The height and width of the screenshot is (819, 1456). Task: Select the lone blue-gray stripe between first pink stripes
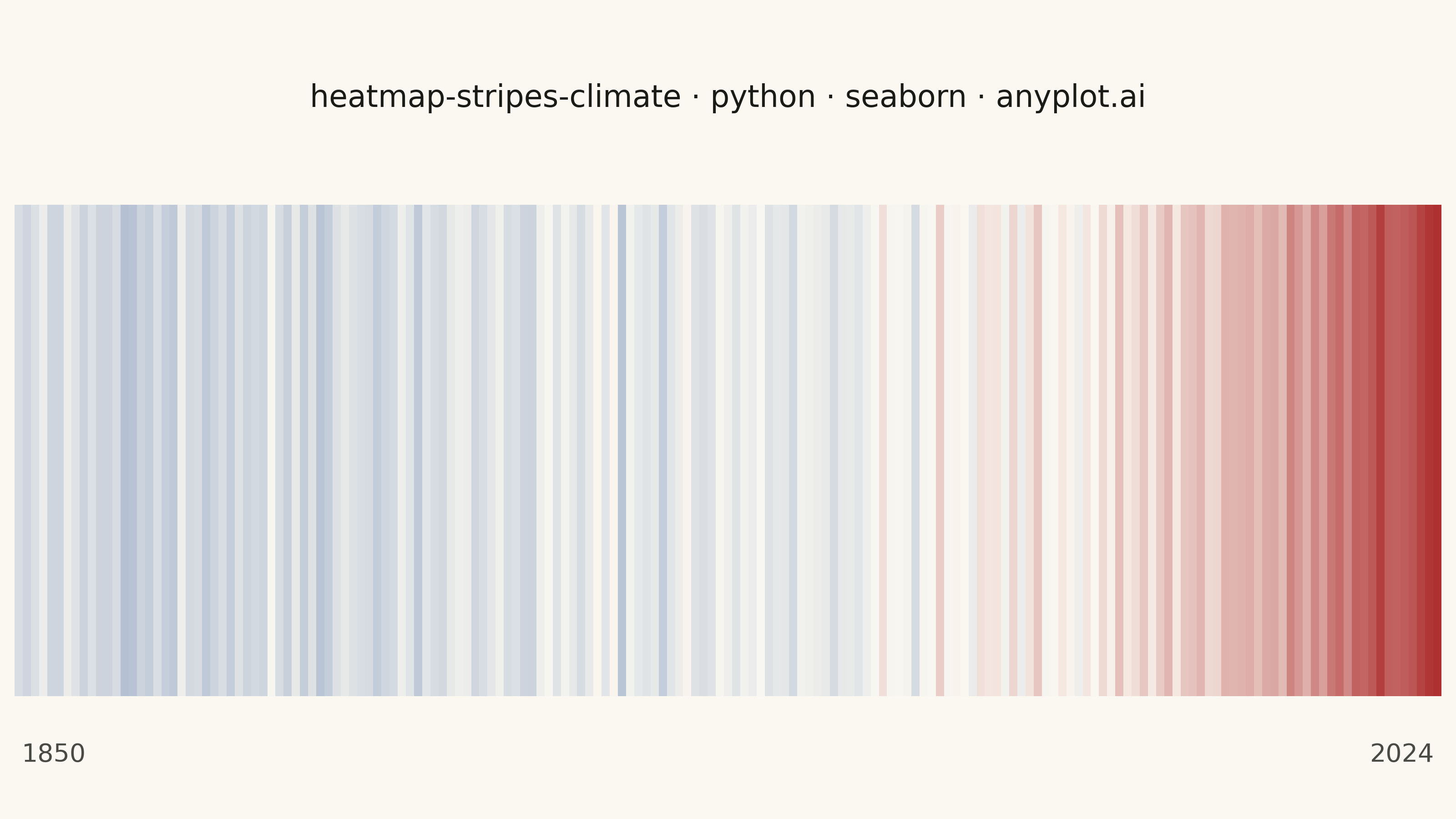coord(915,450)
